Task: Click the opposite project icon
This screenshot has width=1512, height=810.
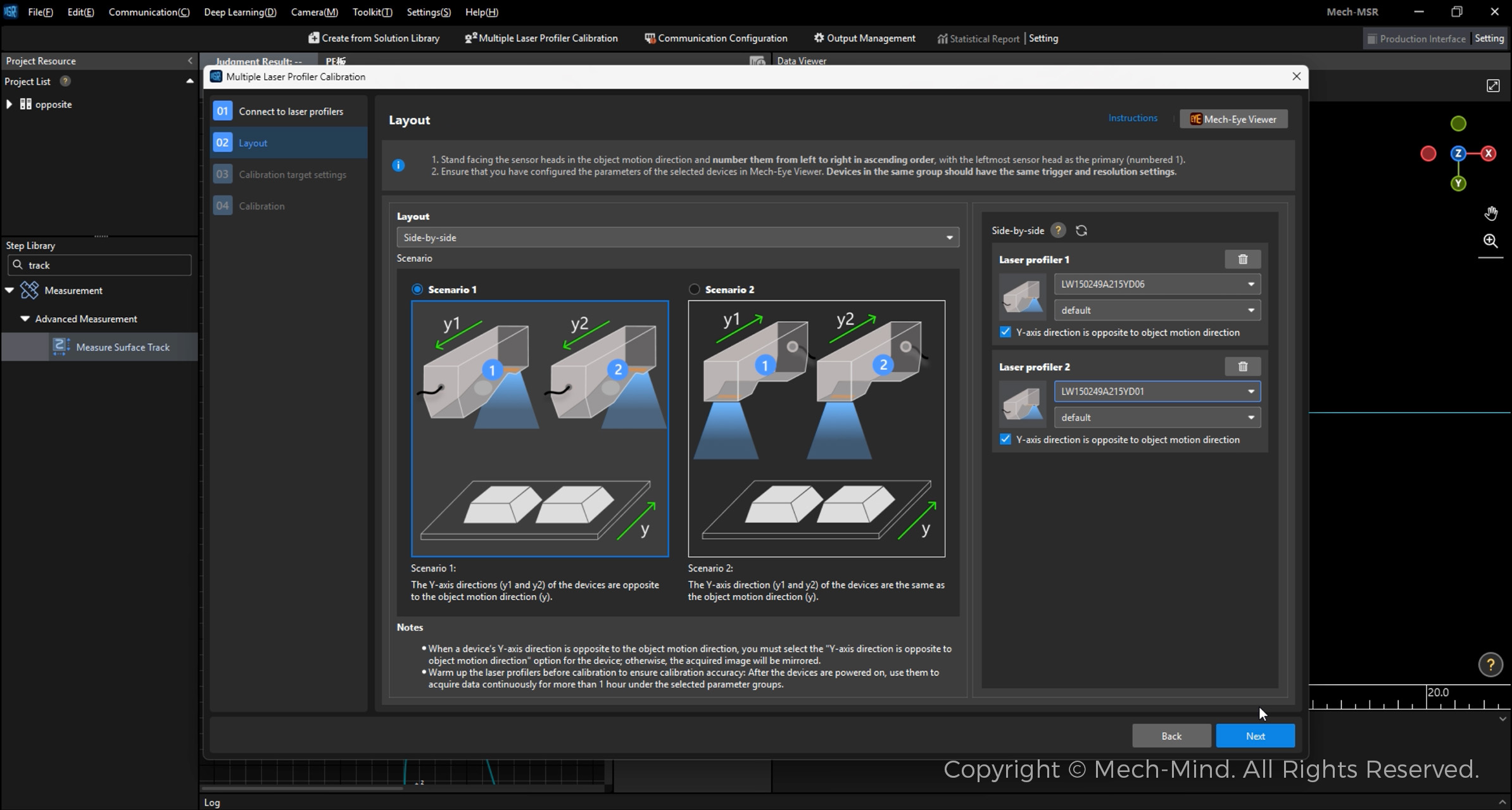Action: [25, 104]
